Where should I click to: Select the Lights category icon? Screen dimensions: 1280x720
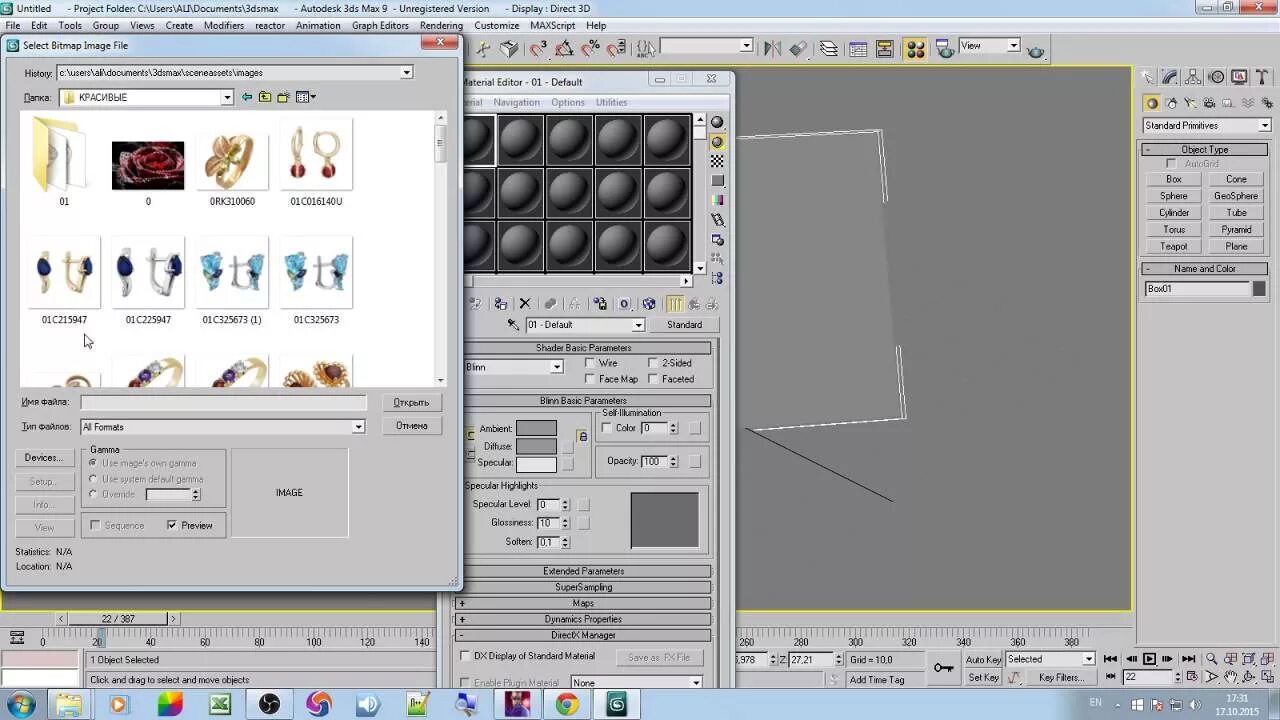tap(1190, 103)
